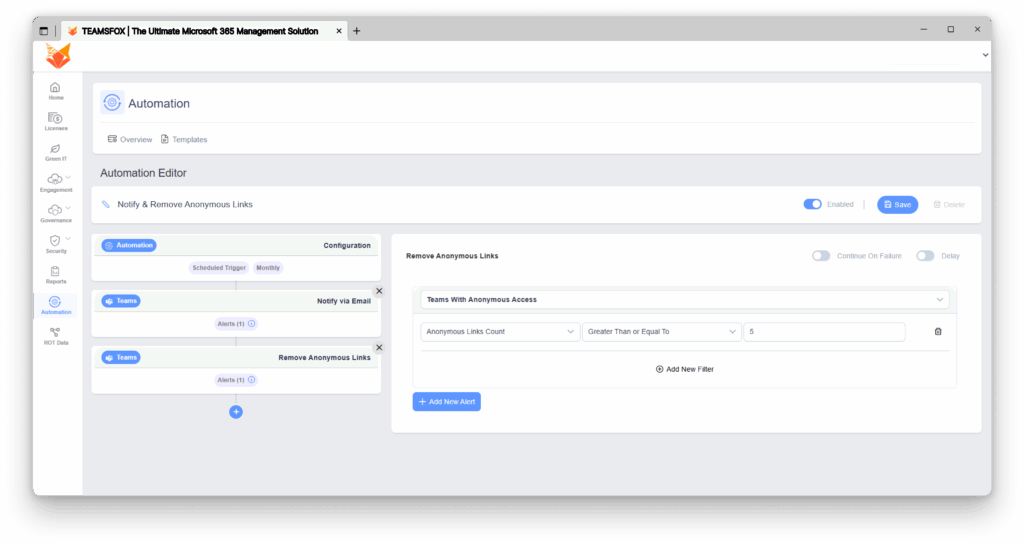The image size is (1024, 544).
Task: Open Anonymous Links Count dropdown
Action: pos(499,332)
